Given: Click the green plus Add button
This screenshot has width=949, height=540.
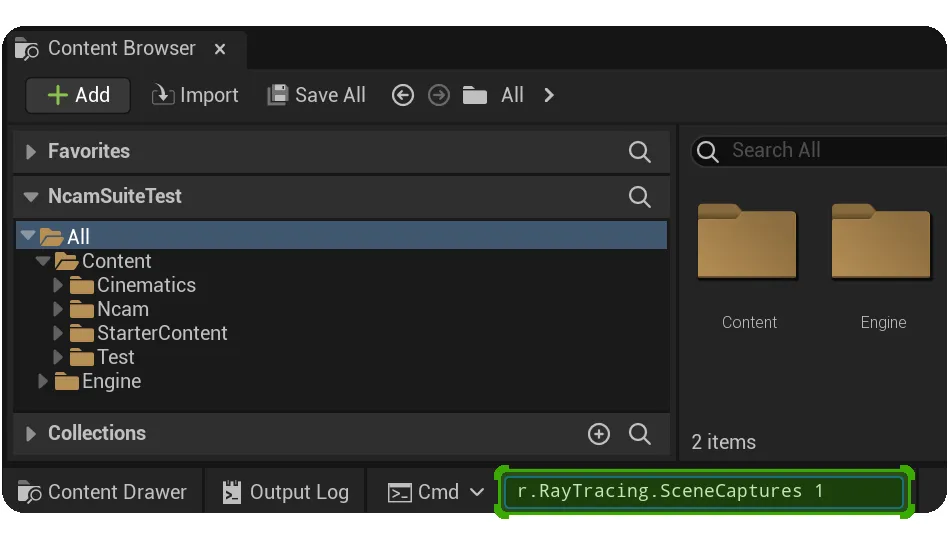Looking at the screenshot, I should (x=78, y=95).
